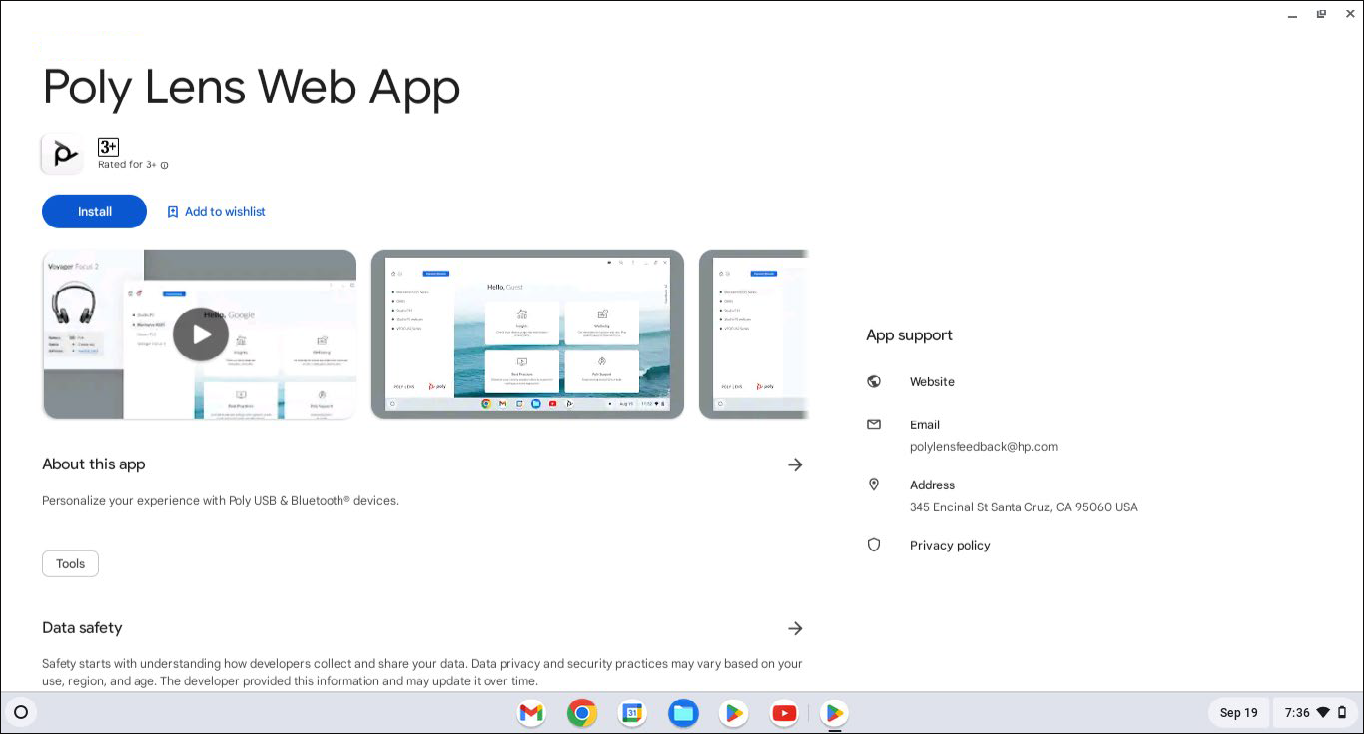1364x734 pixels.
Task: Open the Privacy policy shield icon
Action: [874, 545]
